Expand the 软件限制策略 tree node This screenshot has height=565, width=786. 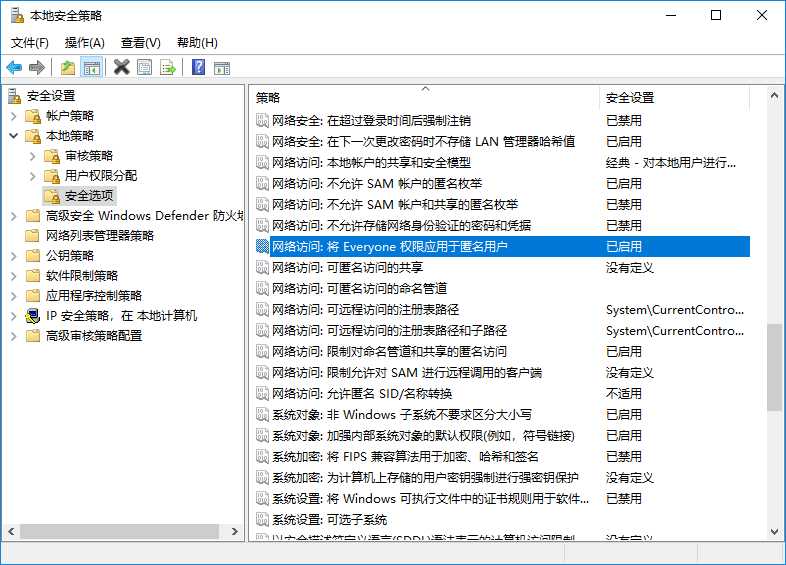tap(14, 276)
